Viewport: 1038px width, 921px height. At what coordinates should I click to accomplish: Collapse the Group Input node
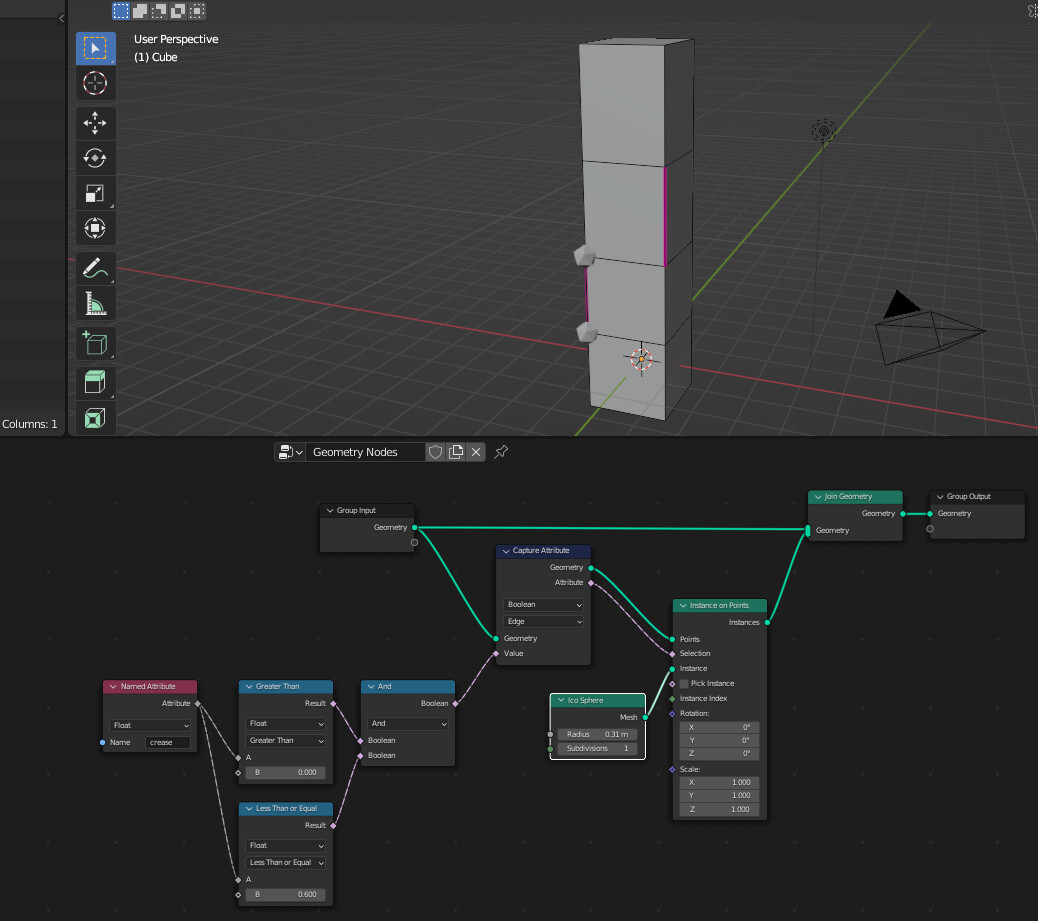pos(330,510)
